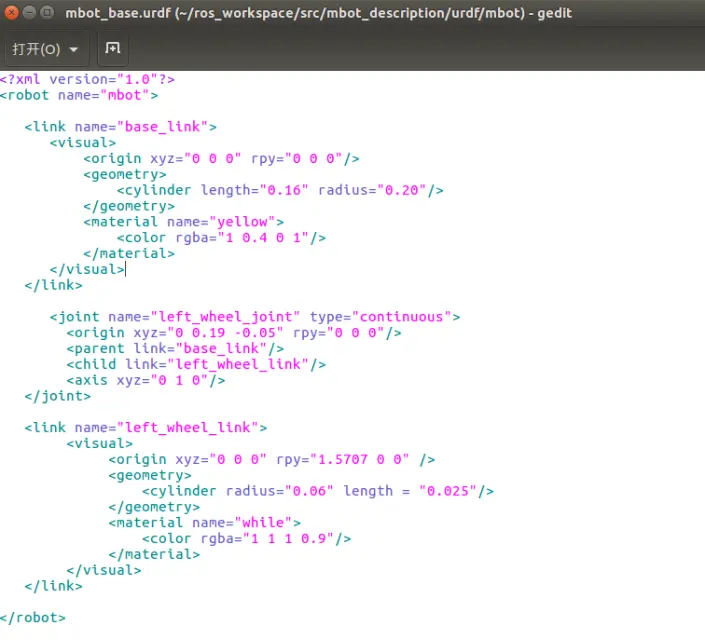Screen dimensions: 705x640
Task: Click the robot name="mbot" line
Action: [x=79, y=95]
